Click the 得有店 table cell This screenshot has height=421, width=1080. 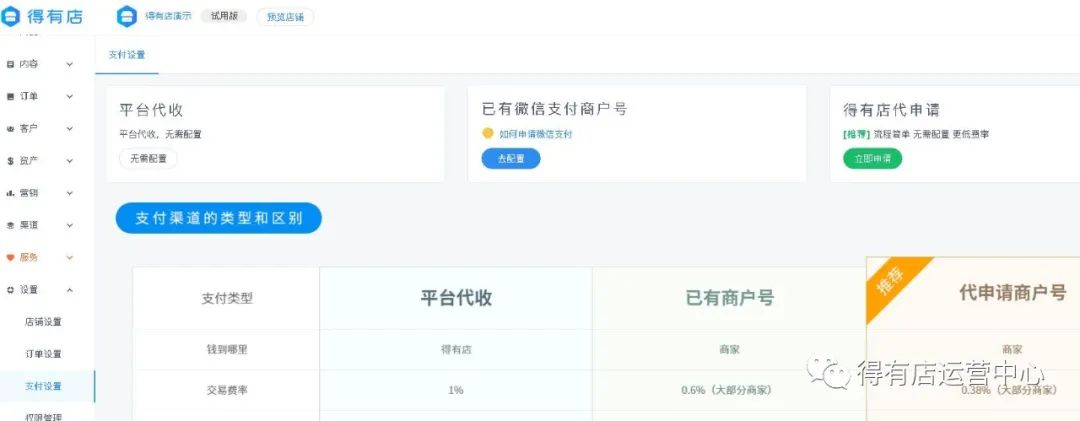pos(456,349)
